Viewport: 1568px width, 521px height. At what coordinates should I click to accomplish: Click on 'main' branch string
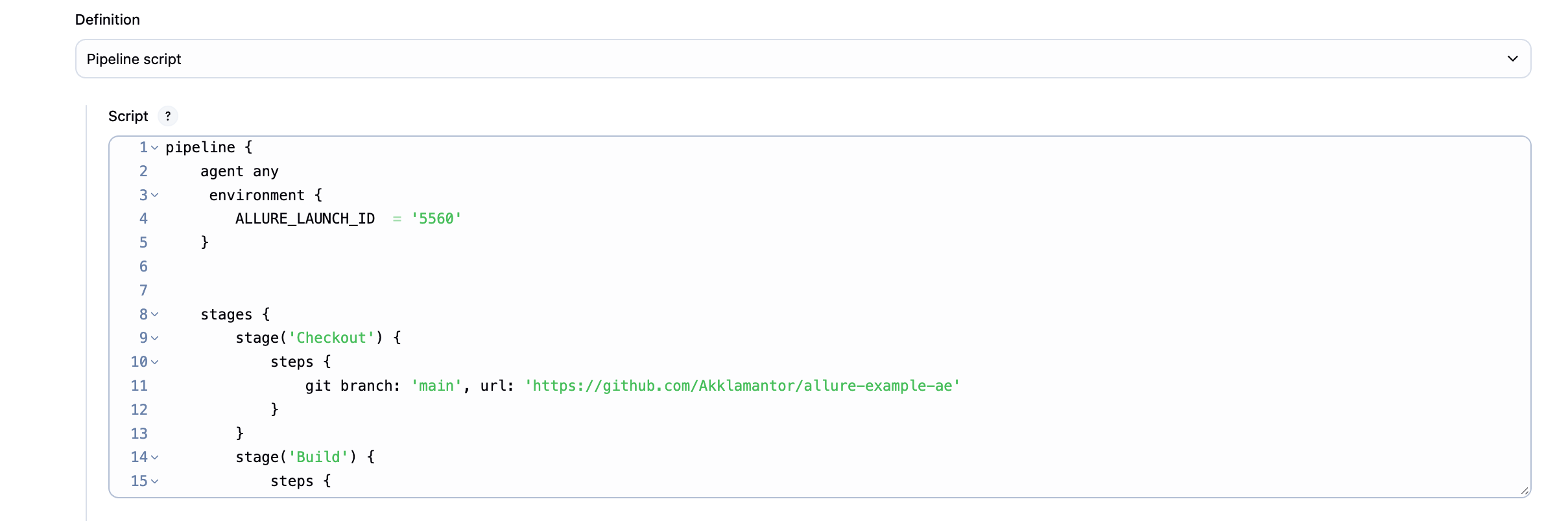tap(436, 386)
